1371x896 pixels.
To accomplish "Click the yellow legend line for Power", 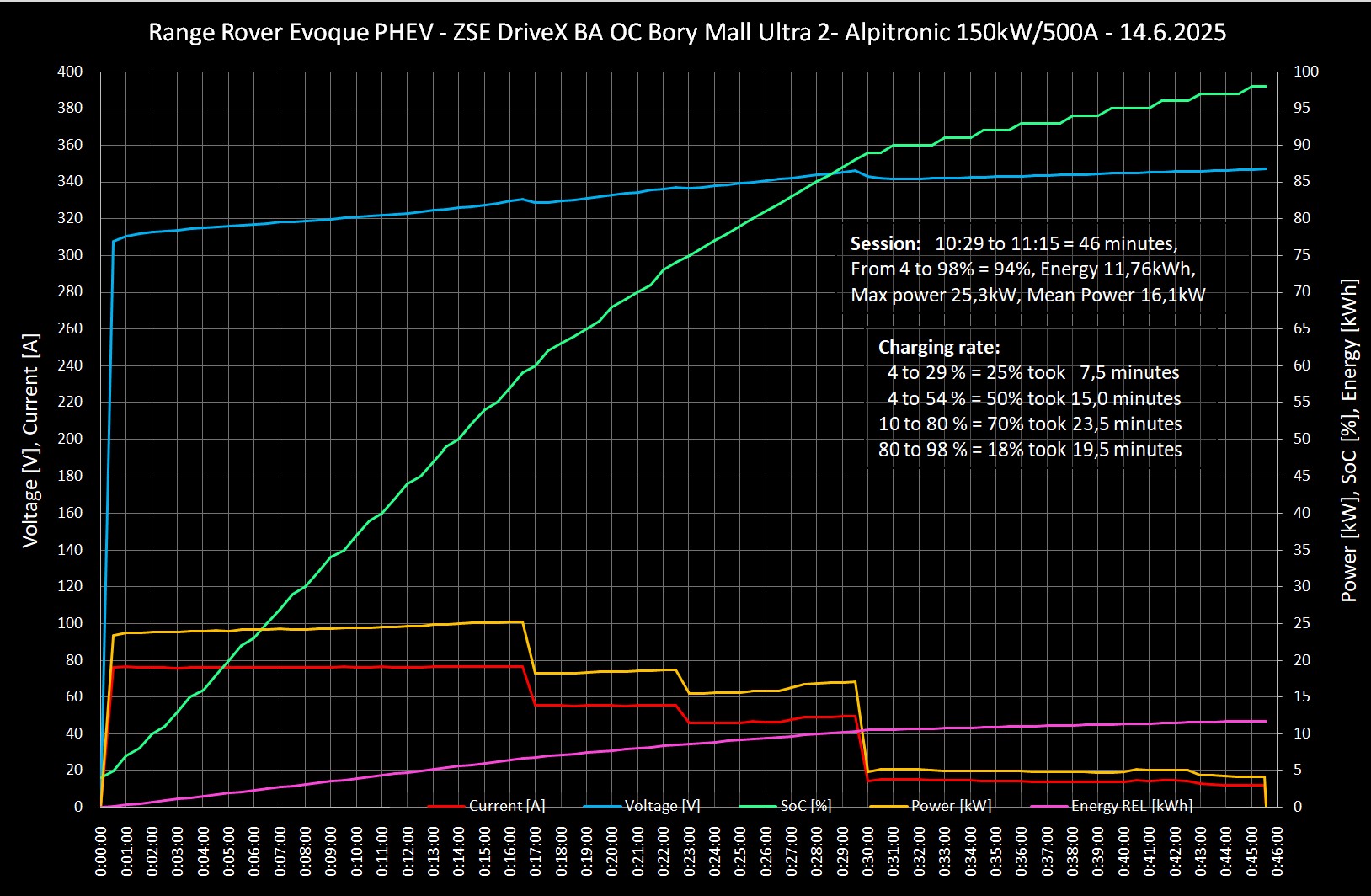I will 889,807.
